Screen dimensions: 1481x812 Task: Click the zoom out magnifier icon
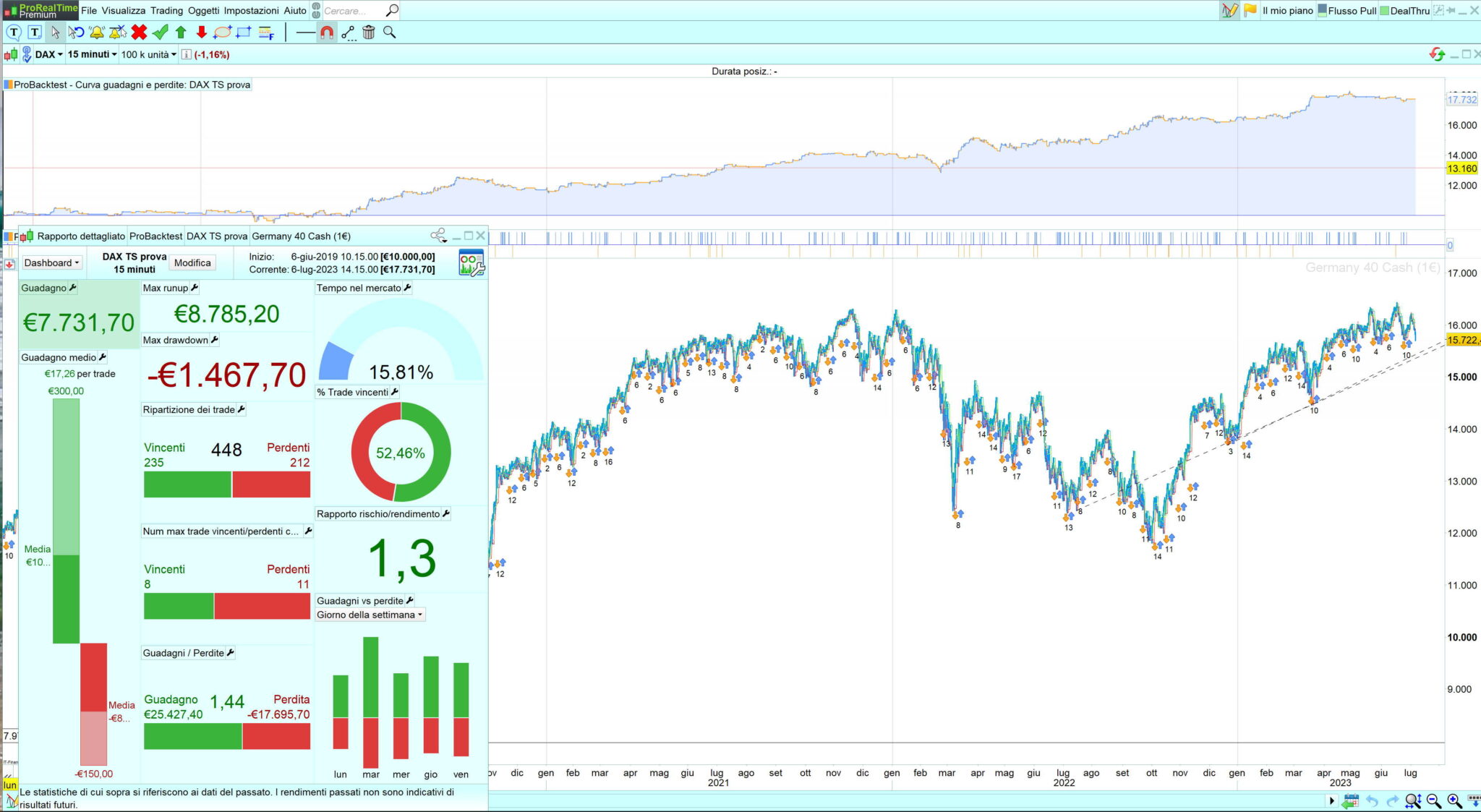[1434, 801]
